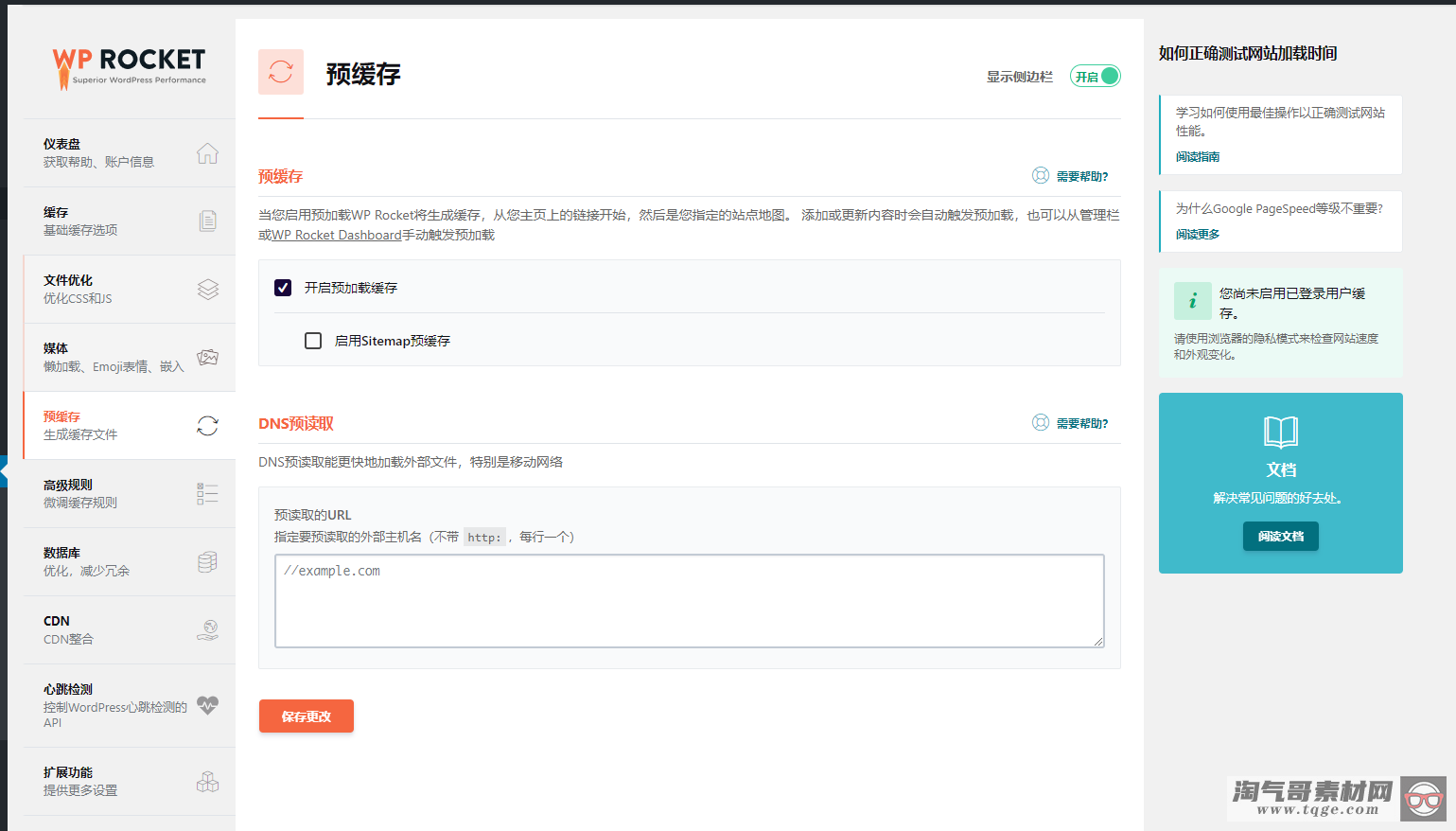1456x831 pixels.
Task: Click the 扩展功能 cubes icon
Action: [x=208, y=781]
